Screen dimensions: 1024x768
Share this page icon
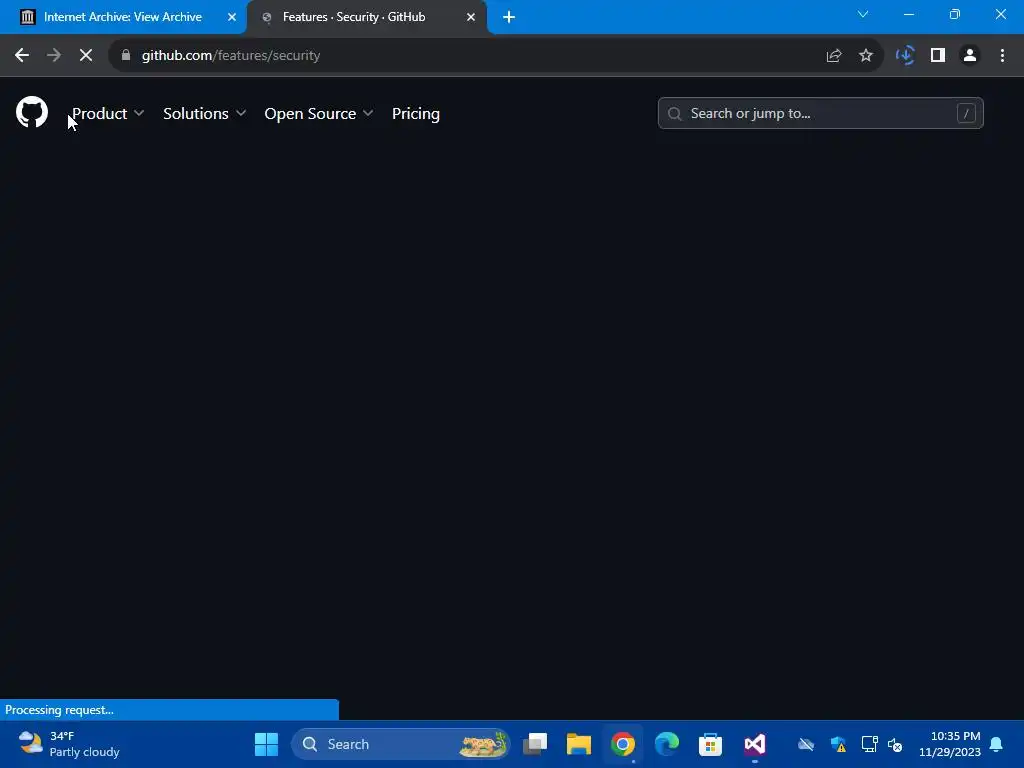833,56
